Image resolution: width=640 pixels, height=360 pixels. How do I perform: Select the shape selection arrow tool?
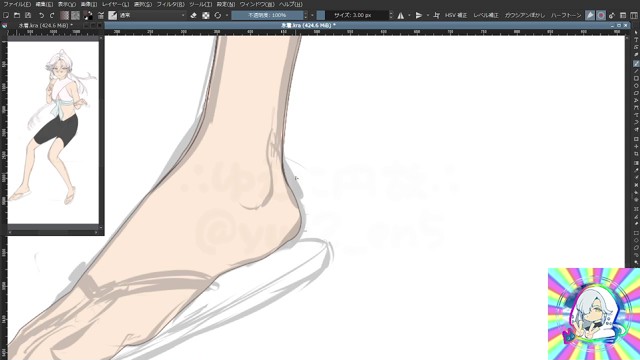(x=636, y=33)
